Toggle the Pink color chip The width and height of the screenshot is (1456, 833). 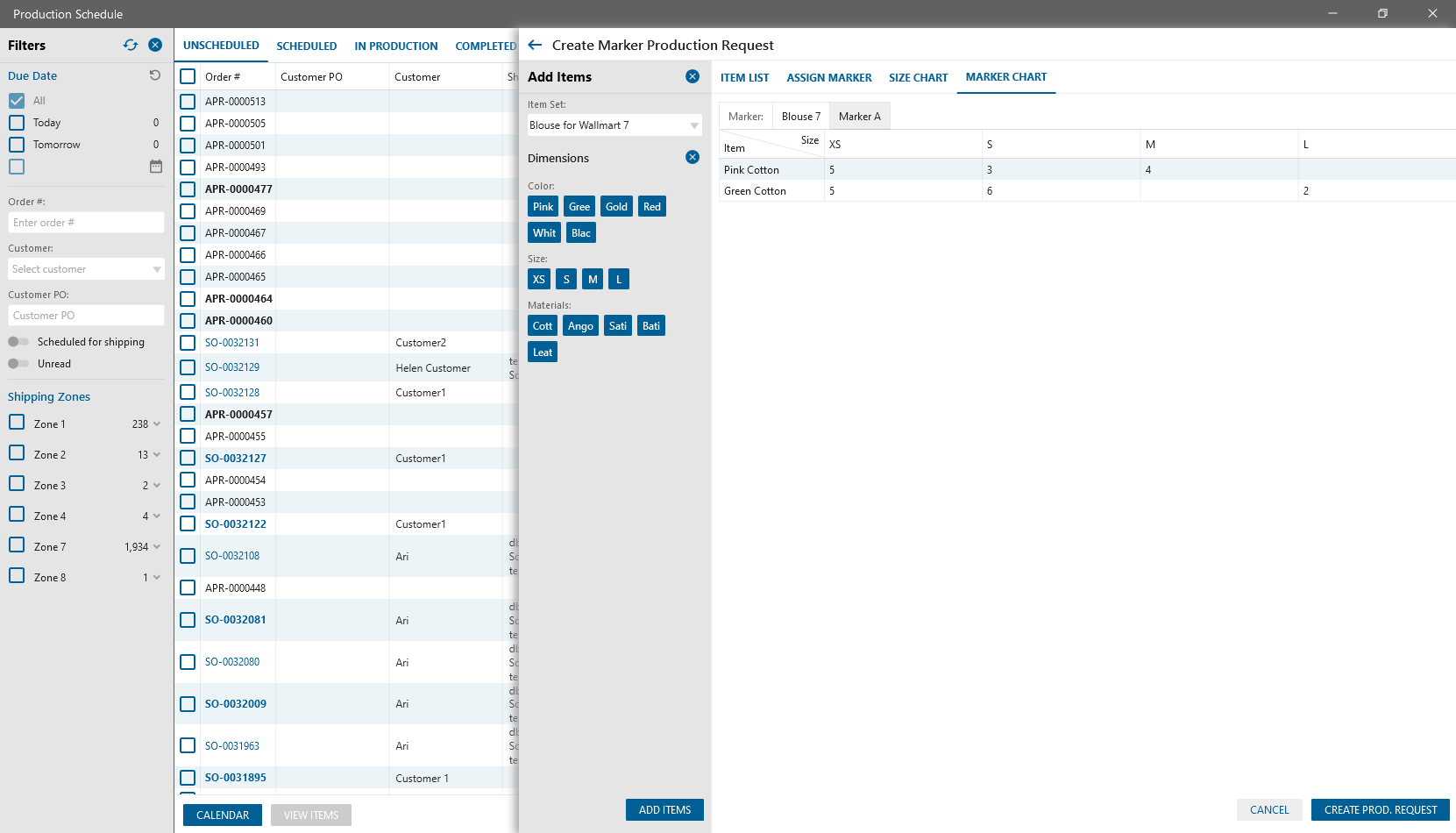click(543, 207)
